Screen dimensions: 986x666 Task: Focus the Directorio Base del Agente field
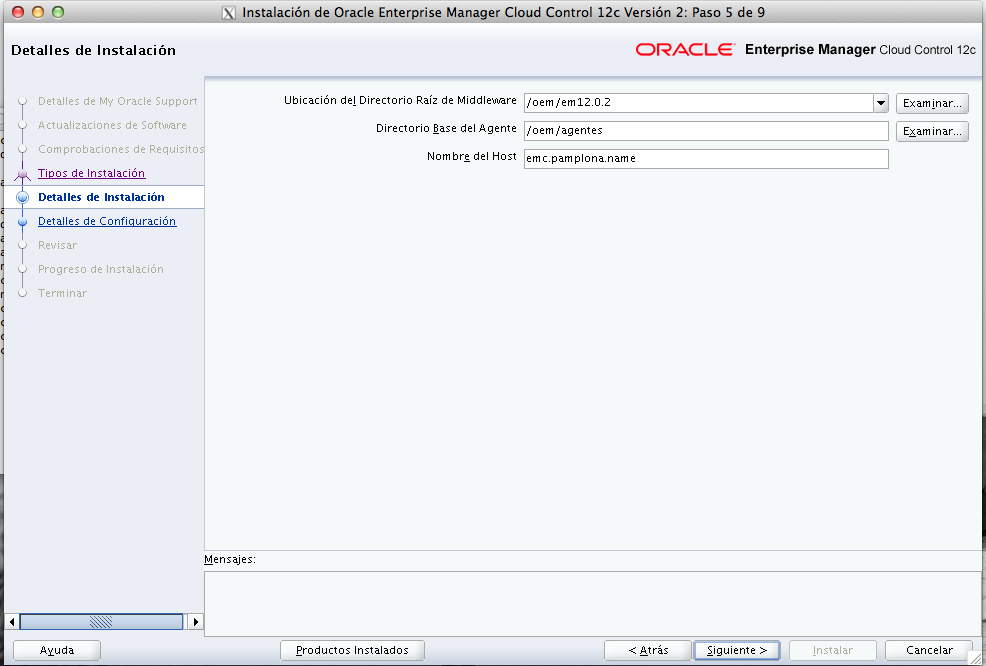click(x=705, y=131)
